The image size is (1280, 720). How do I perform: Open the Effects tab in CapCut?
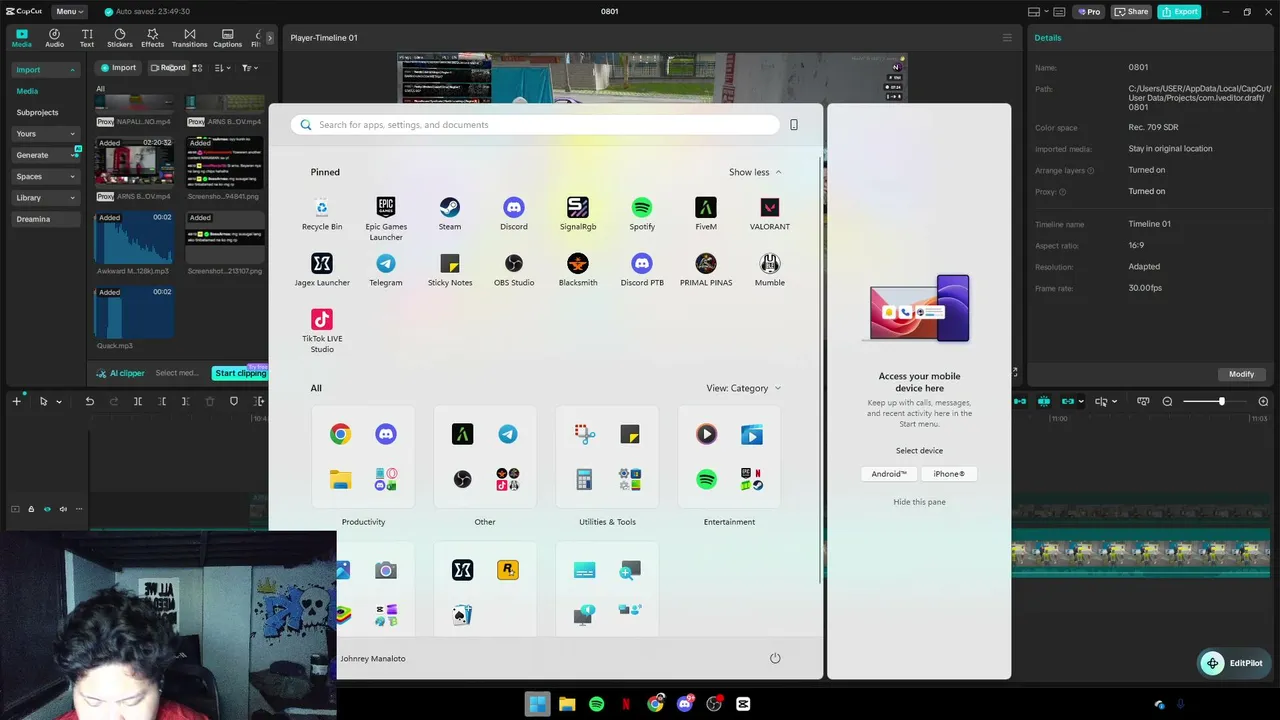click(x=152, y=38)
